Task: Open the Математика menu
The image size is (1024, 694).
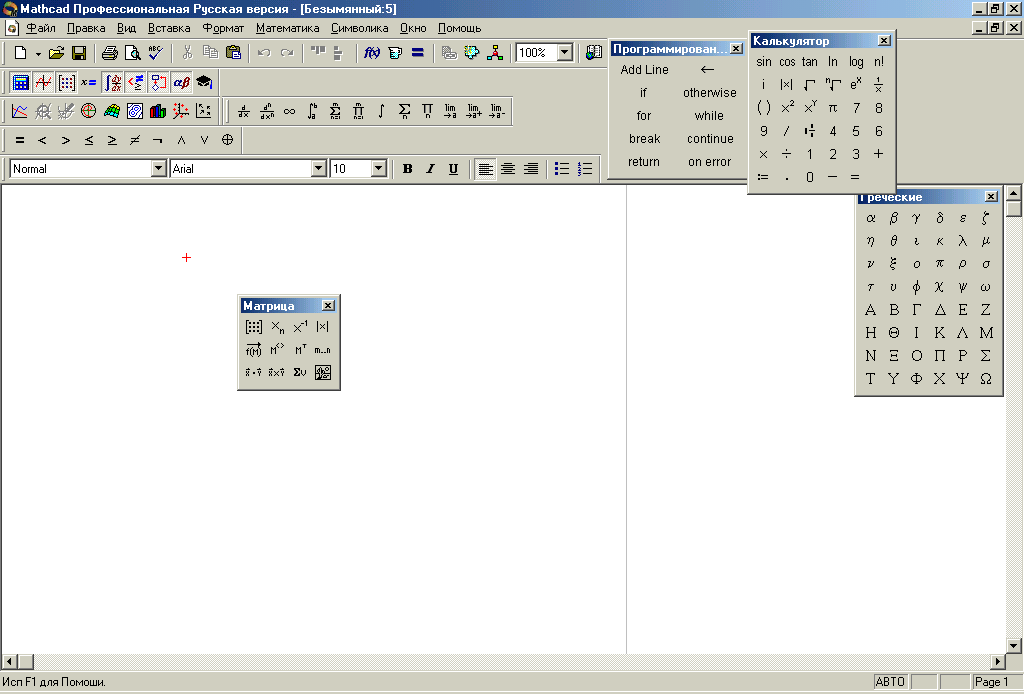Action: [287, 28]
